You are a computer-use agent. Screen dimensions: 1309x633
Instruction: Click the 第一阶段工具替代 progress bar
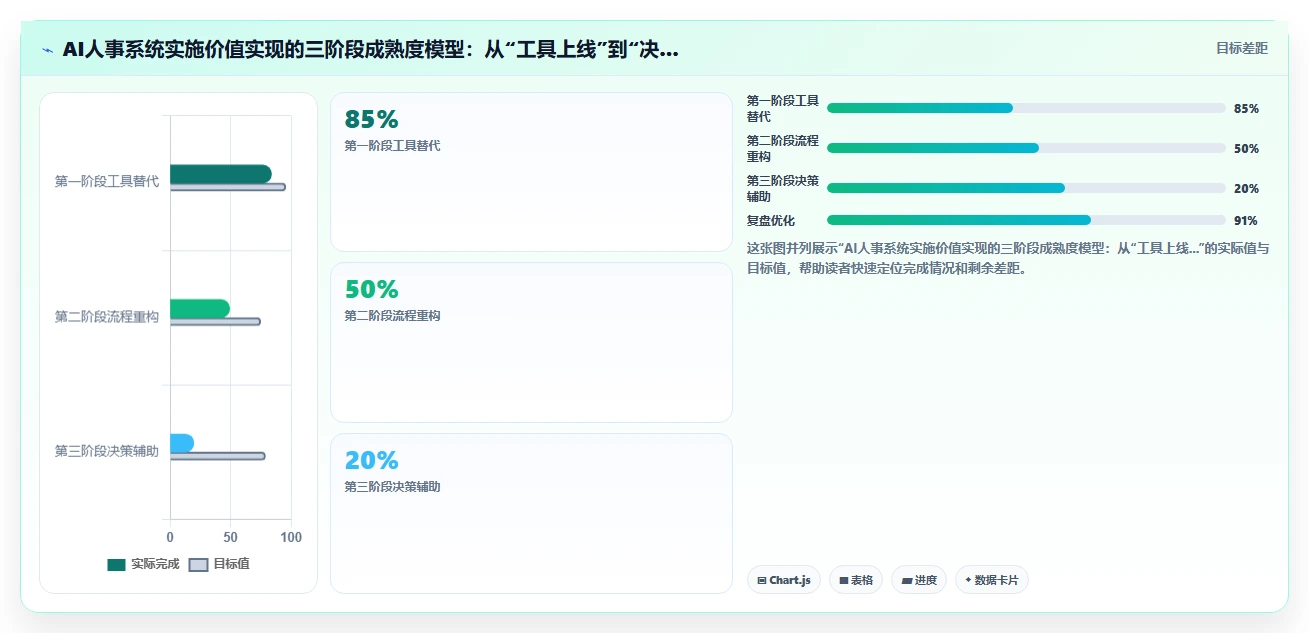(1026, 108)
